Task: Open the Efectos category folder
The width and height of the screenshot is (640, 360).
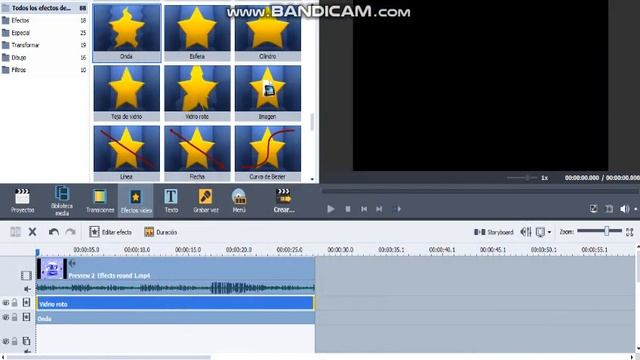Action: [x=44, y=20]
